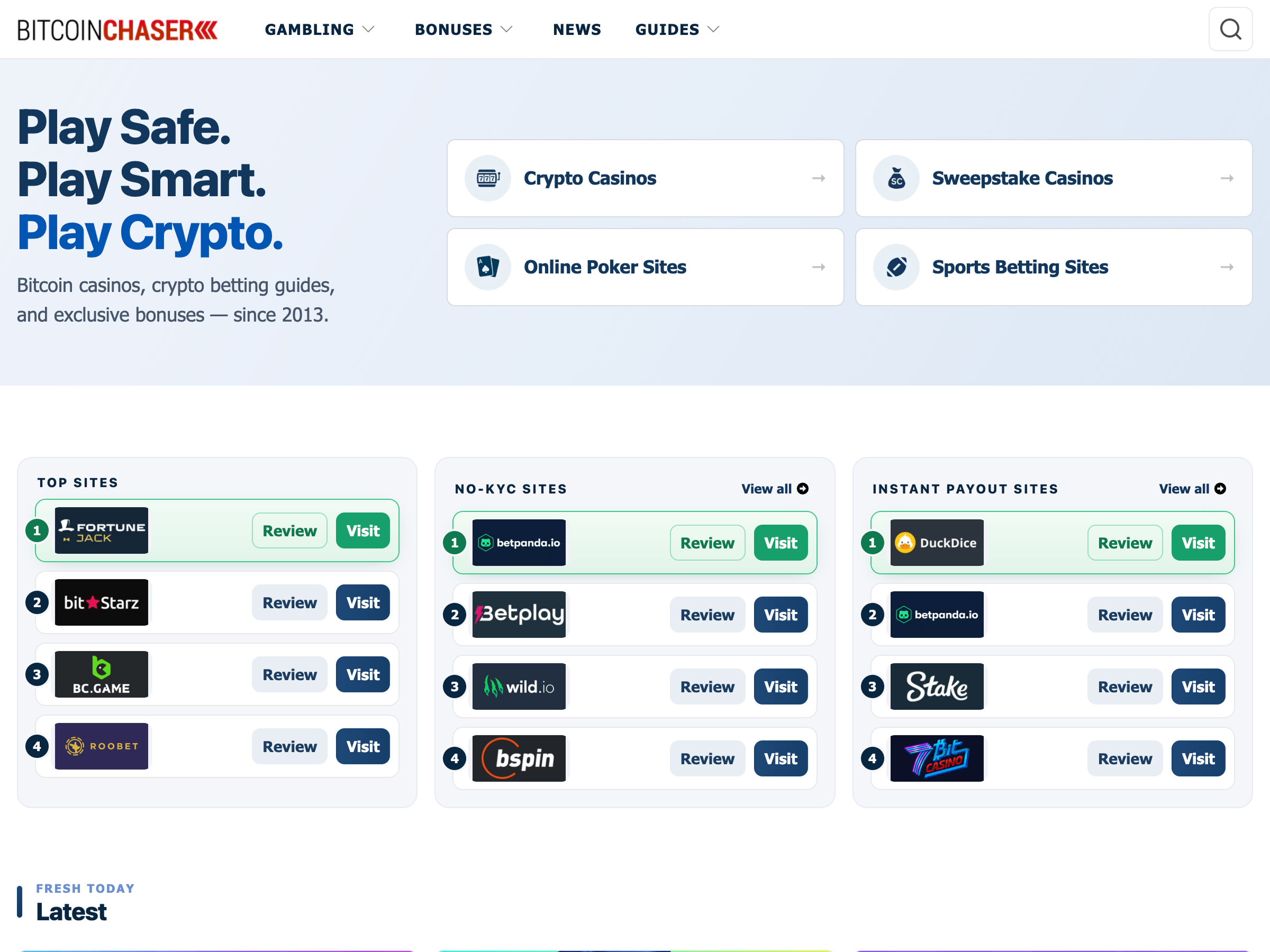
Task: Click the Stake logo thumbnail
Action: coord(937,686)
